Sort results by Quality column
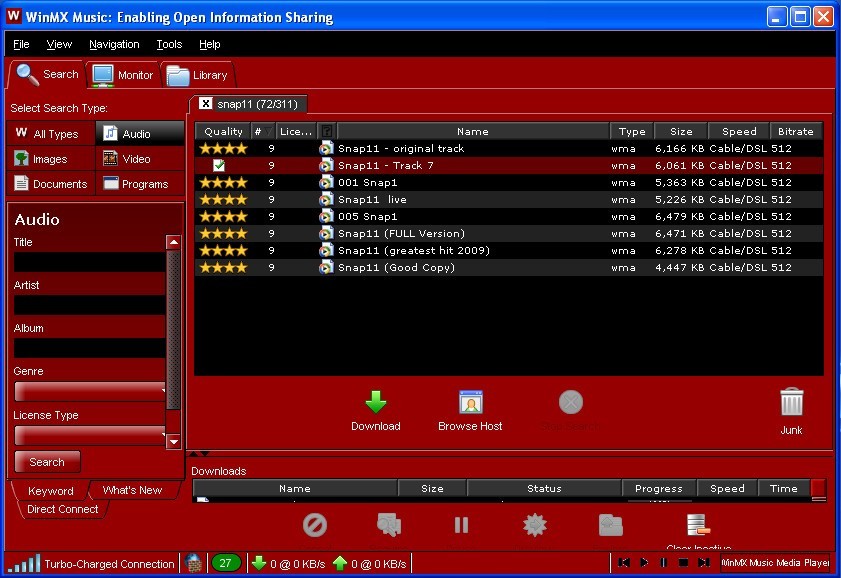Image resolution: width=841 pixels, height=578 pixels. tap(223, 131)
